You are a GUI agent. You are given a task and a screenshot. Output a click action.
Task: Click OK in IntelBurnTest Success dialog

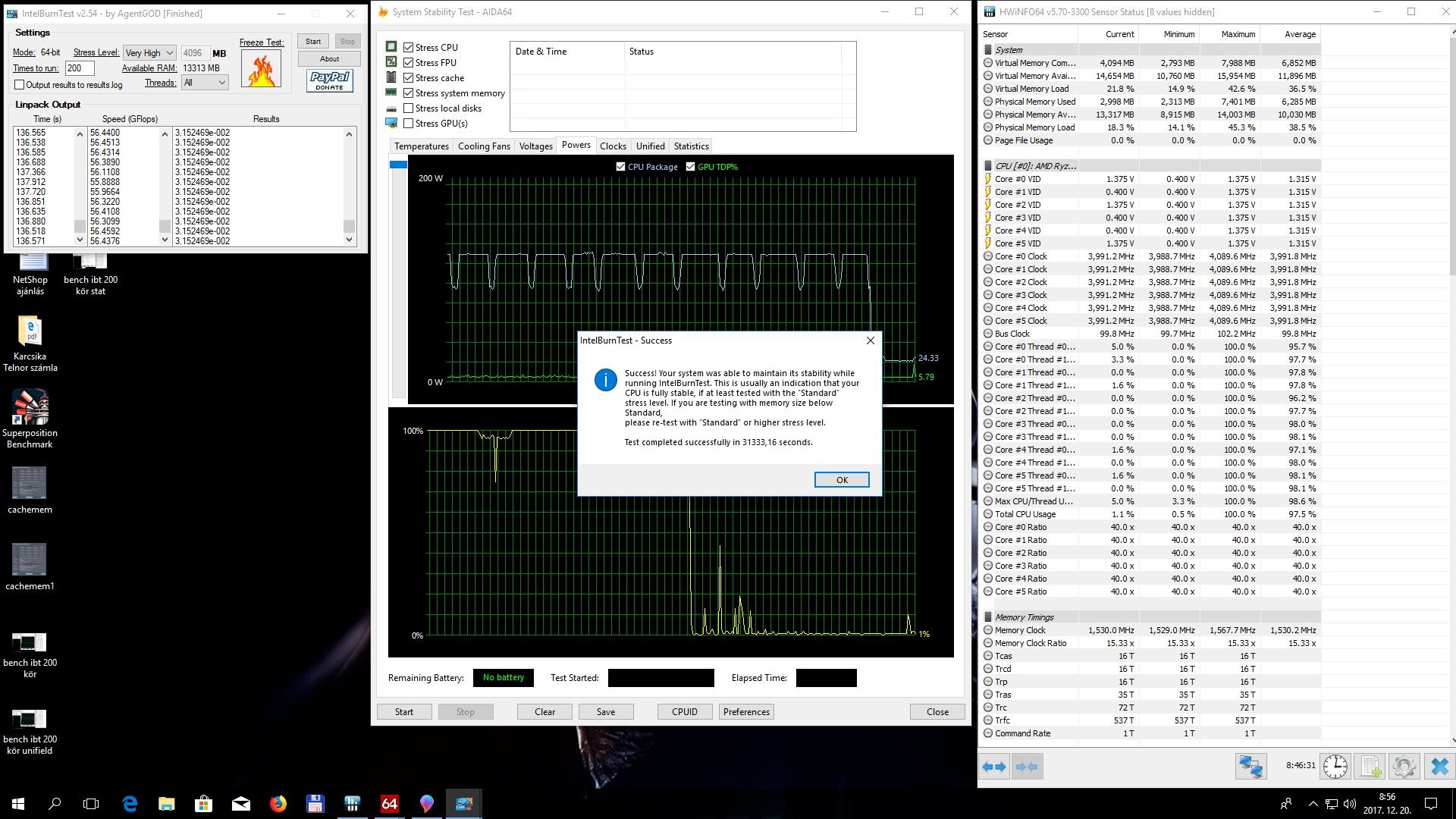pyautogui.click(x=842, y=480)
